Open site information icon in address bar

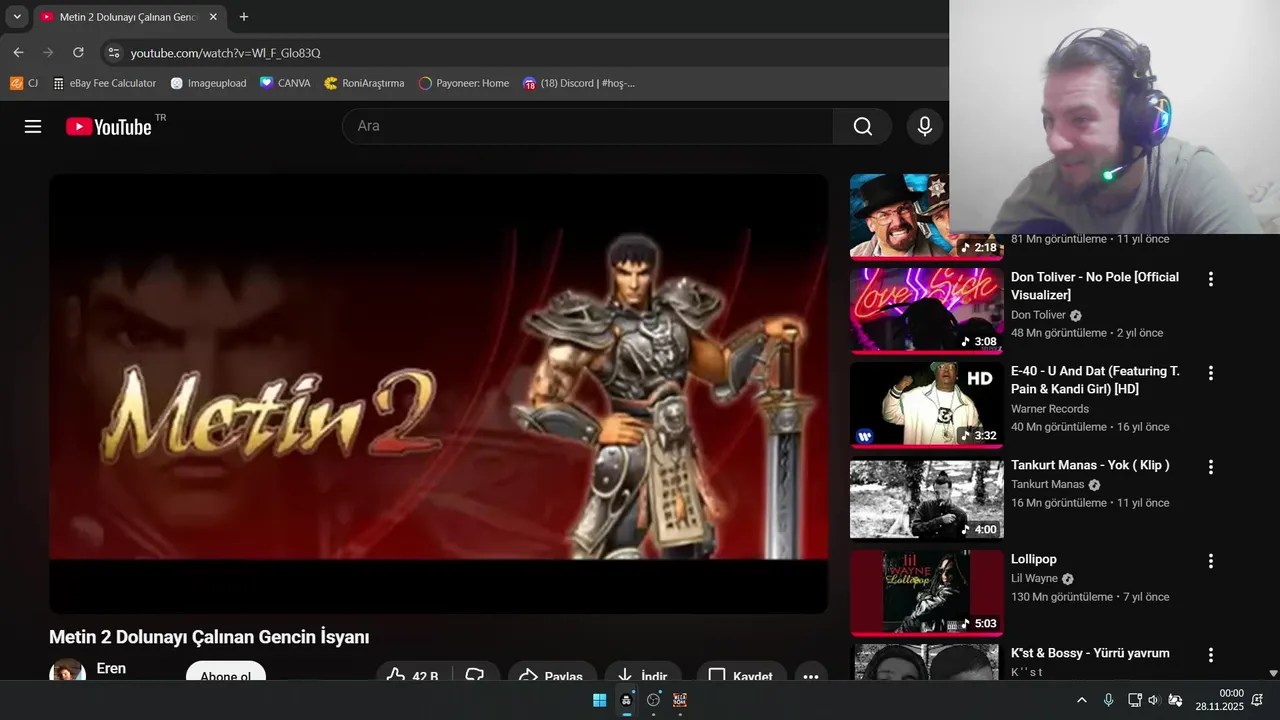(x=114, y=52)
